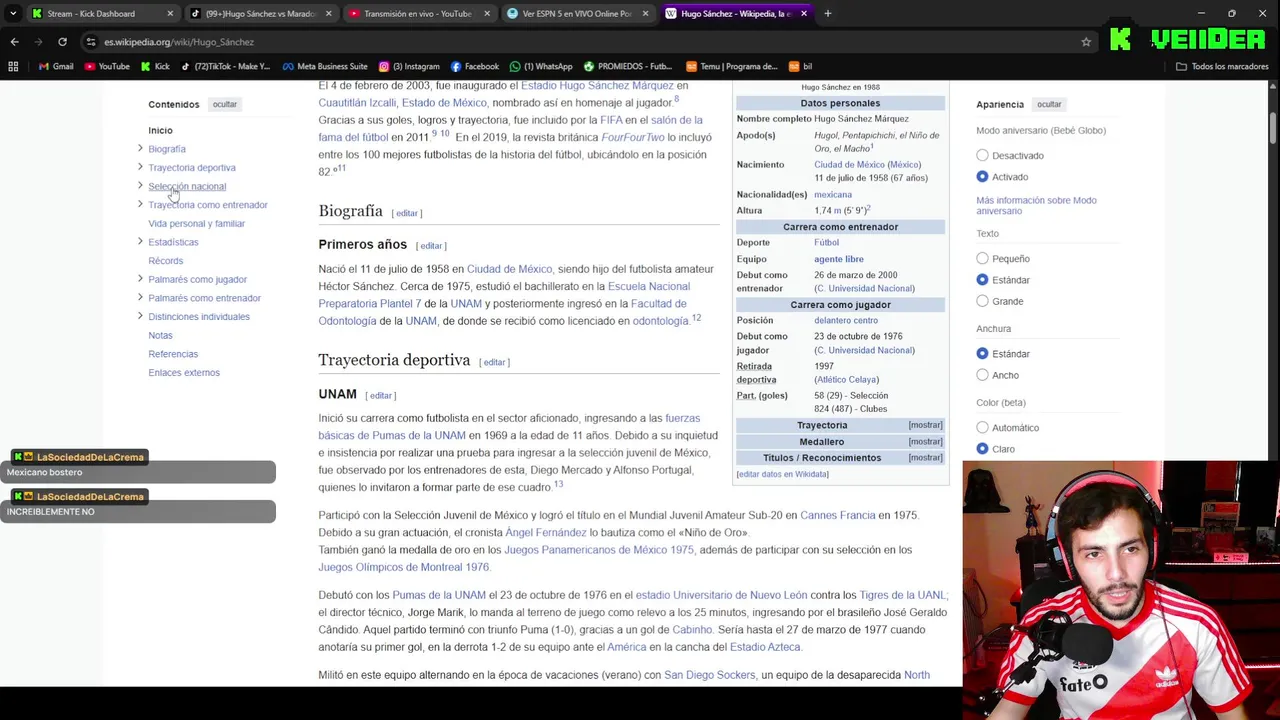This screenshot has width=1280, height=720.
Task: Open the apps grid in the bookmarks bar
Action: [13, 67]
